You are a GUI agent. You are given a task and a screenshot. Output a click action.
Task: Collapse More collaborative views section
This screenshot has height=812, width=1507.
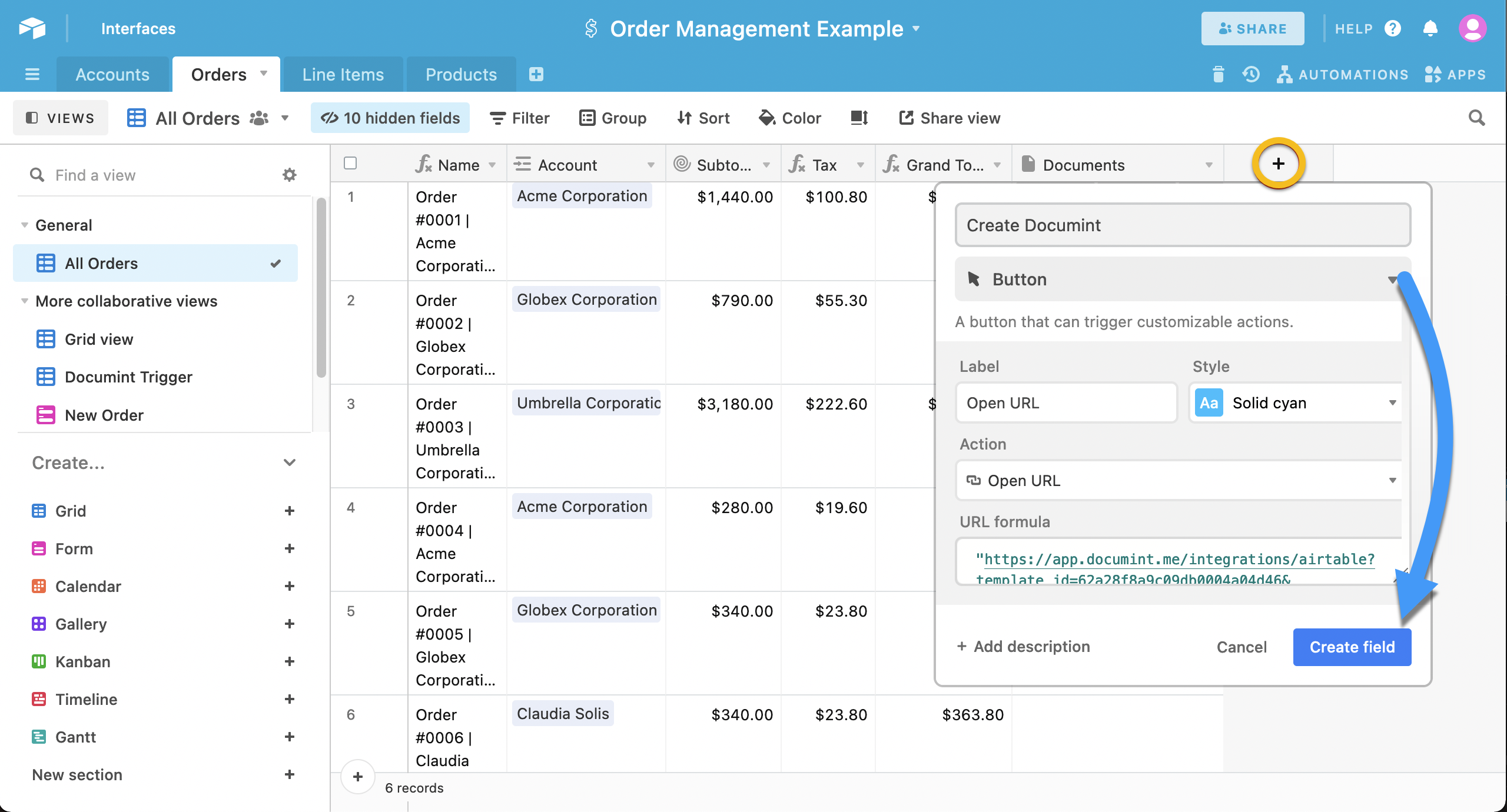(24, 301)
